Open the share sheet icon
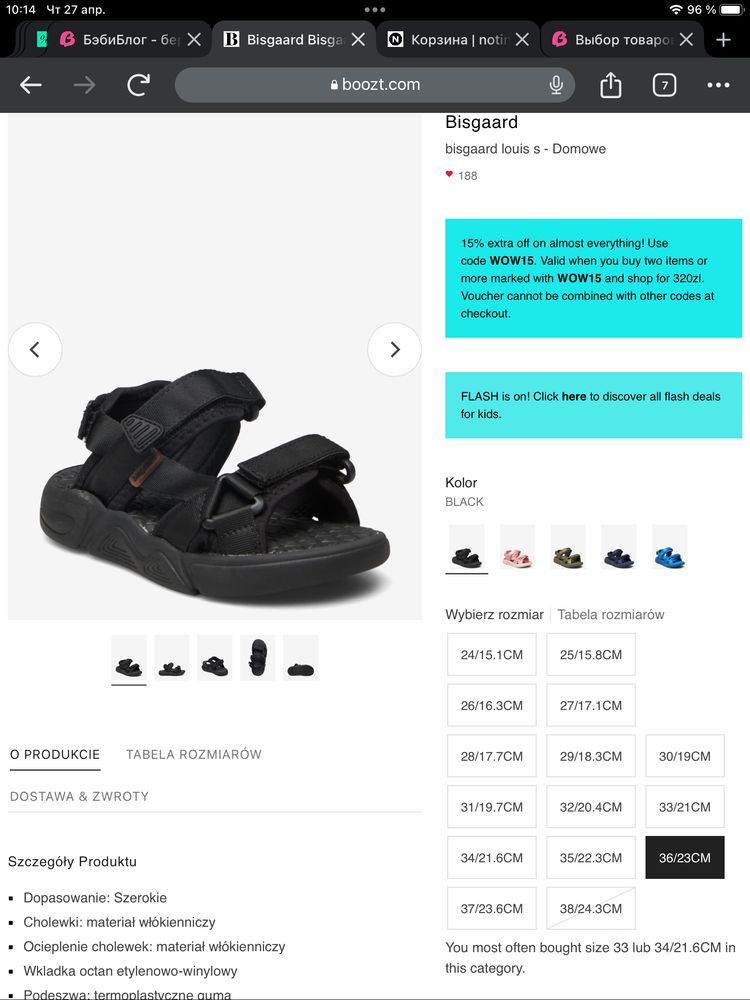This screenshot has height=1000, width=750. point(611,85)
